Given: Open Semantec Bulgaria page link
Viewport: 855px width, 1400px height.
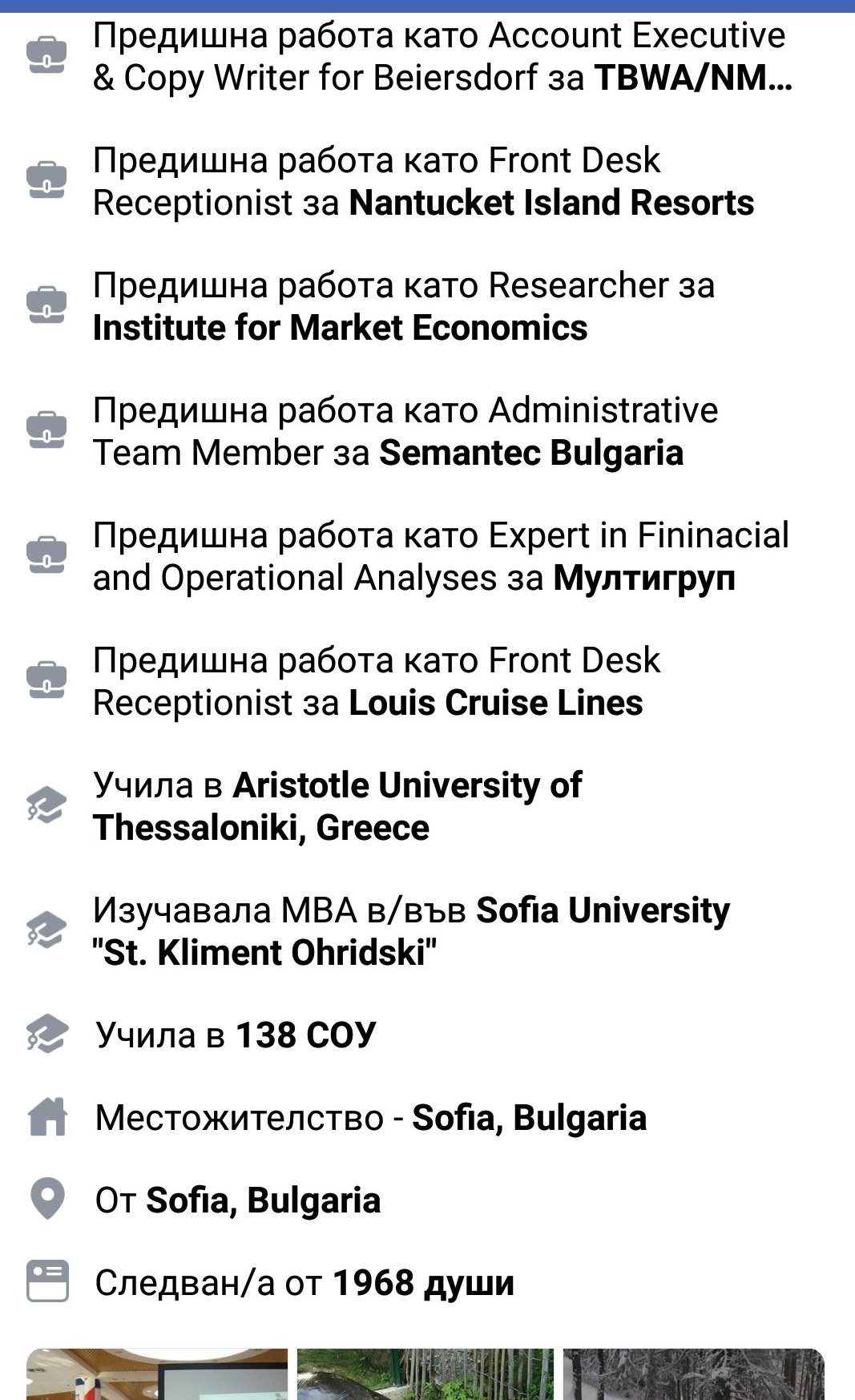Looking at the screenshot, I should 530,454.
